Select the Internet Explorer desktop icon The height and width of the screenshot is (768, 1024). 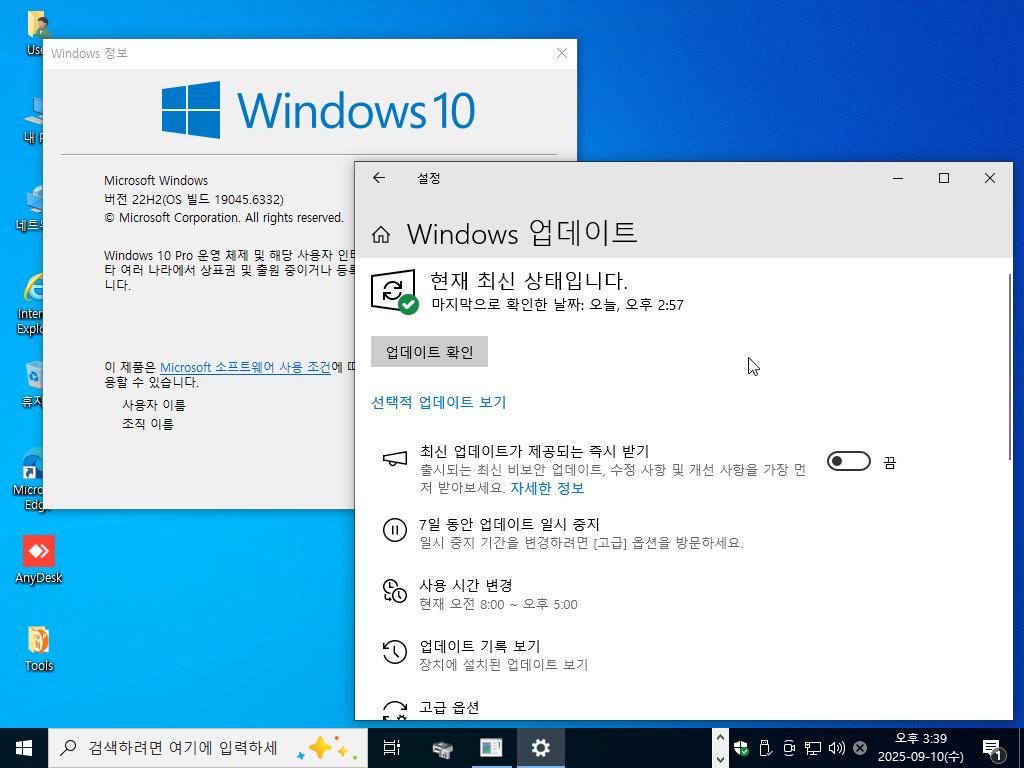coord(31,304)
